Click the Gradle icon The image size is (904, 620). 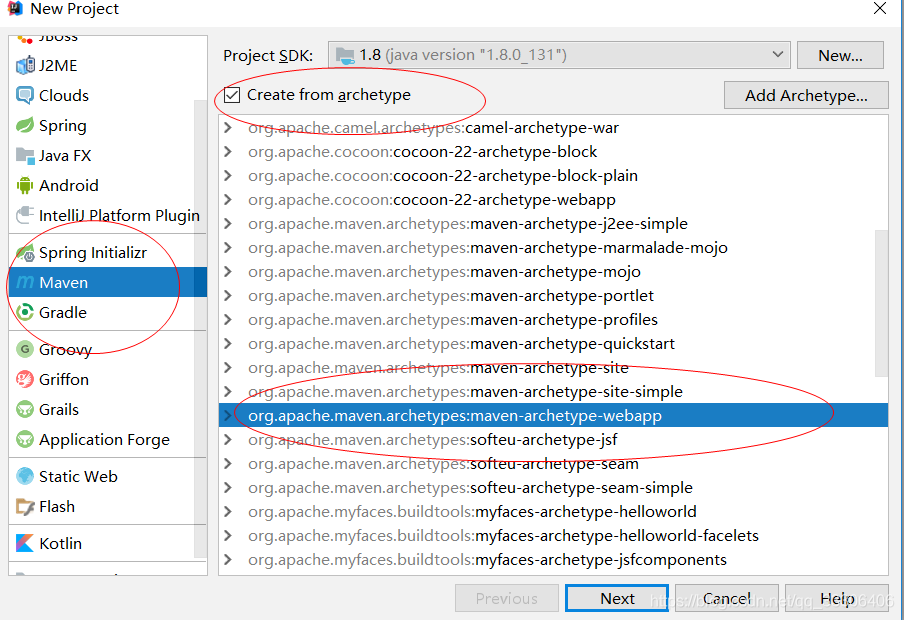pos(25,313)
